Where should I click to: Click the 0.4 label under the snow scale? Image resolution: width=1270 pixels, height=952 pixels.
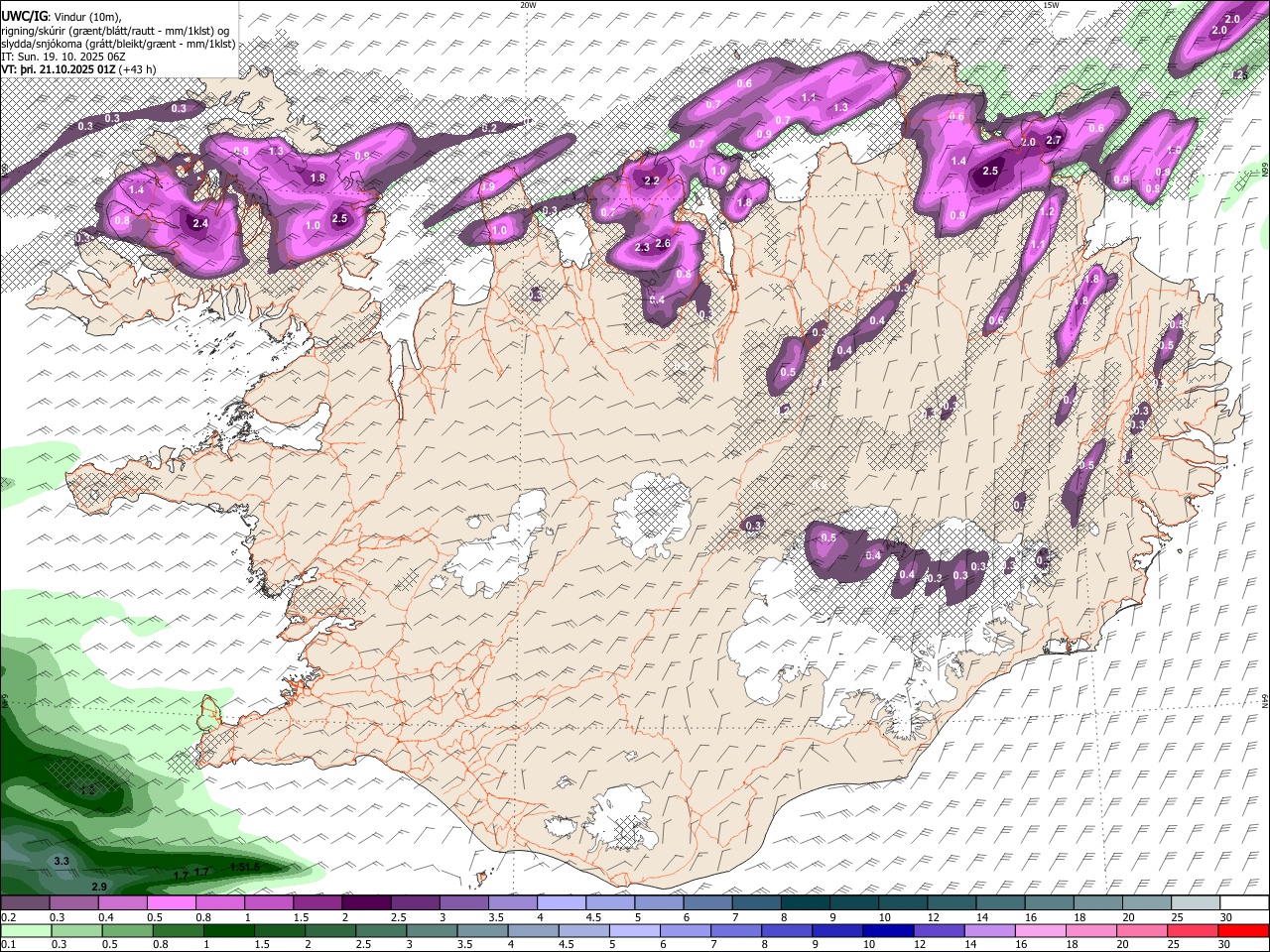click(x=106, y=917)
